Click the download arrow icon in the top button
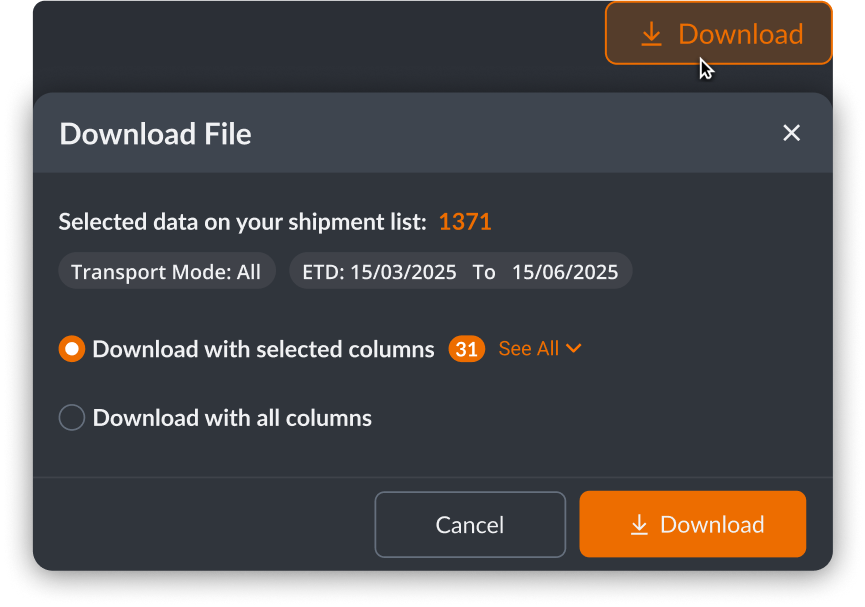The image size is (865, 607). point(651,34)
